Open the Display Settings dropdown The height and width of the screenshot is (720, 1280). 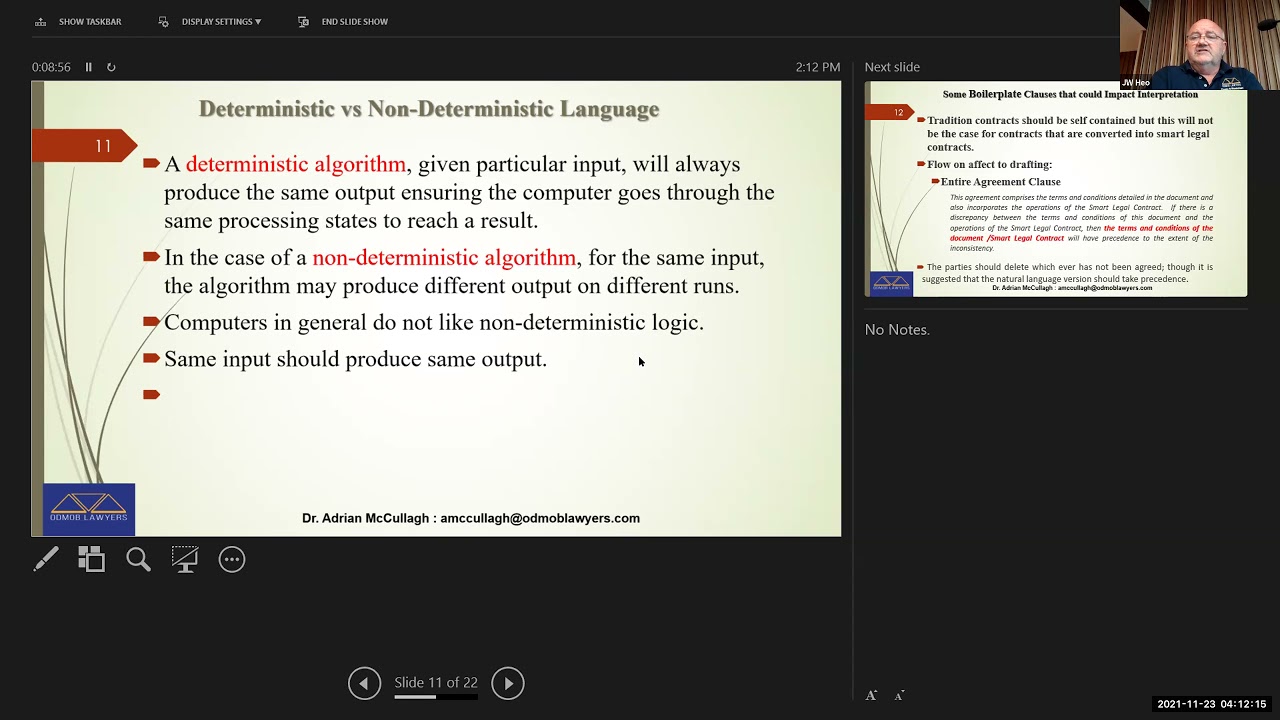click(210, 21)
